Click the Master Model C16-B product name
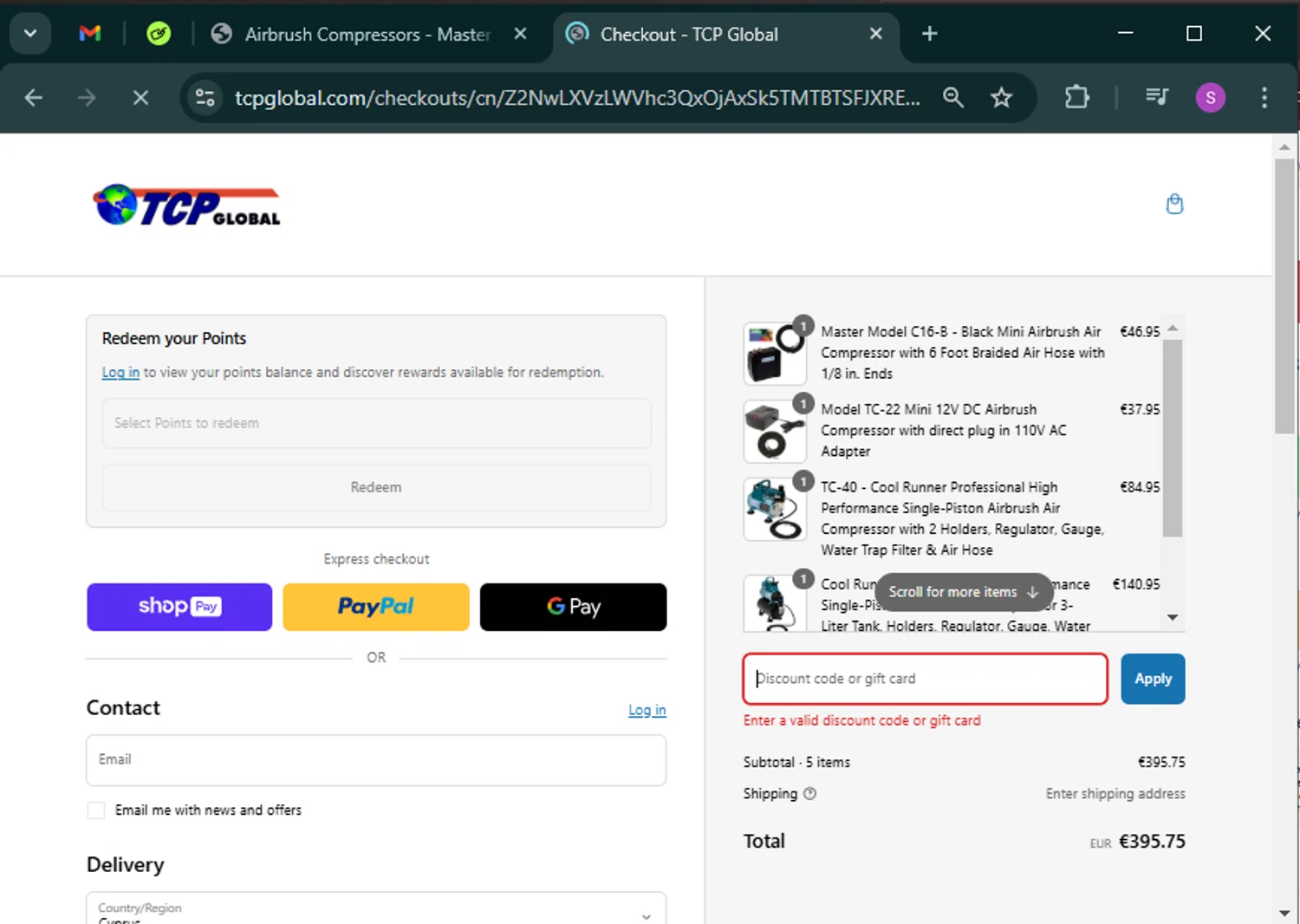 pos(963,353)
